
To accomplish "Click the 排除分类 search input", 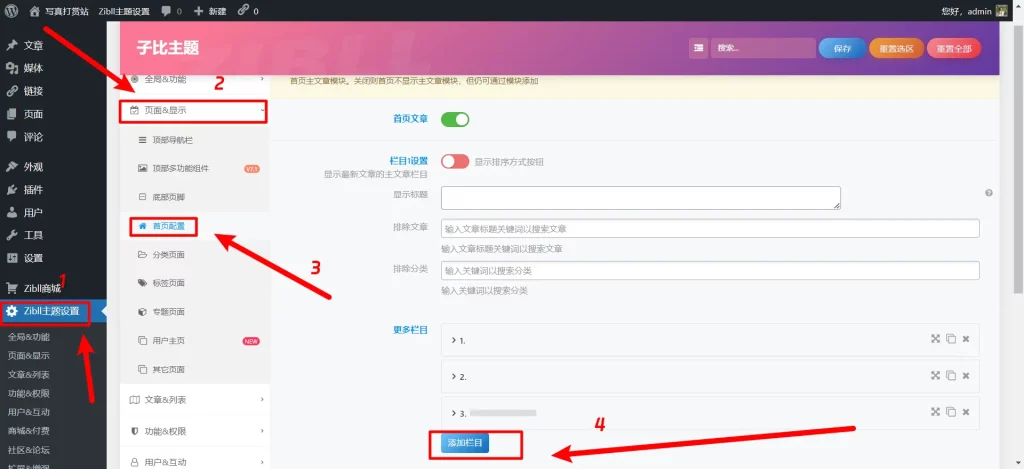I will 711,270.
